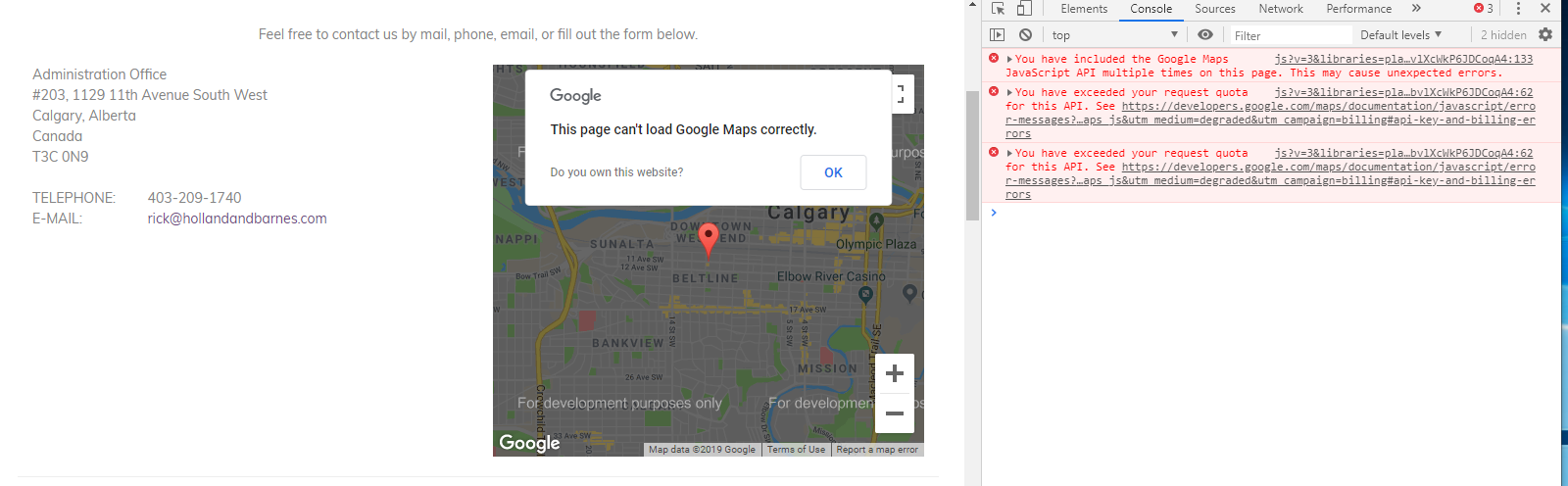Click the 'BELTLINE' map label

coord(705,278)
